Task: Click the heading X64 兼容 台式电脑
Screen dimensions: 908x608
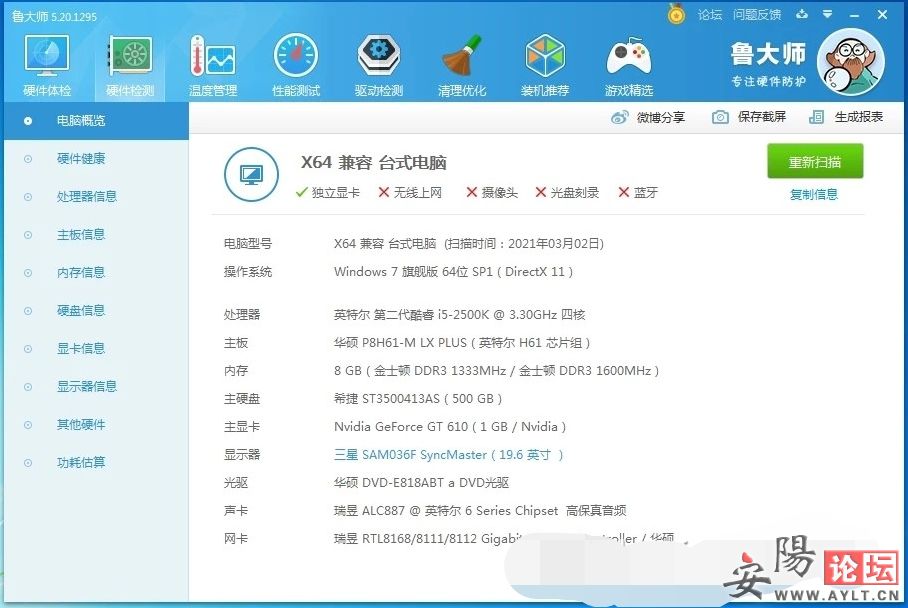Action: coord(374,163)
